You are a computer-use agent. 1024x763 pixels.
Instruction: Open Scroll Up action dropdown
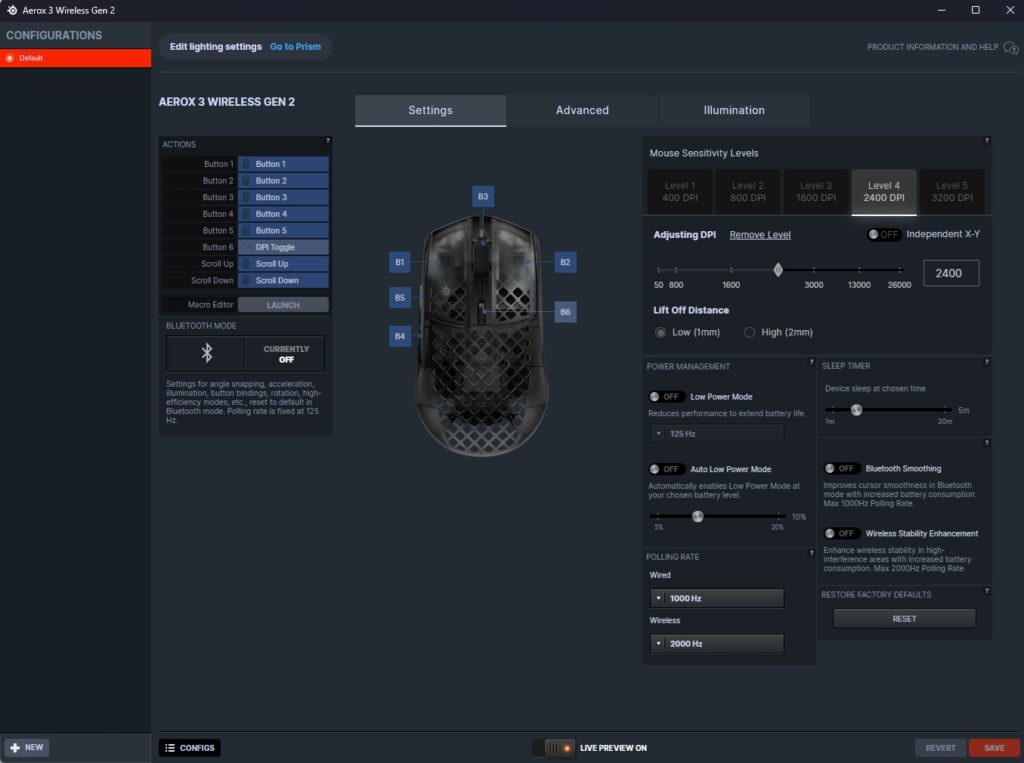[283, 264]
